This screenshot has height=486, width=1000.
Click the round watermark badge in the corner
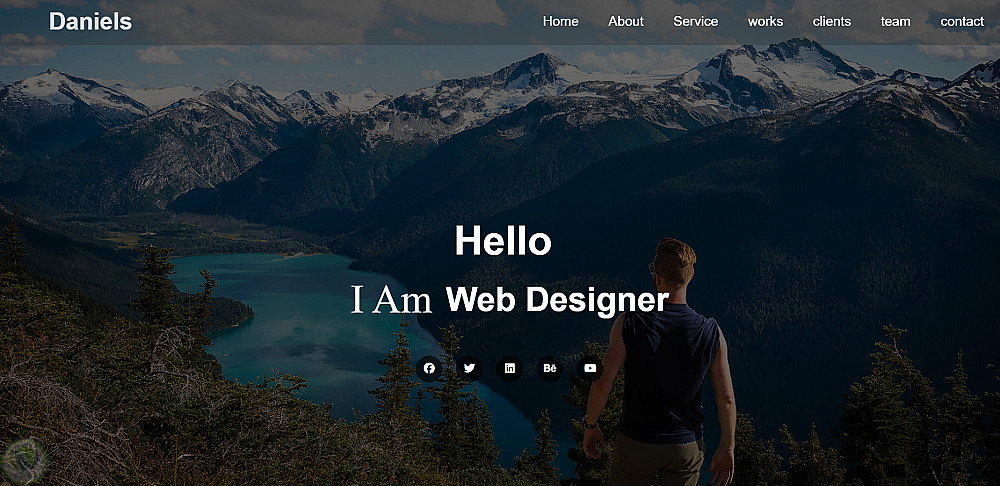[24, 460]
